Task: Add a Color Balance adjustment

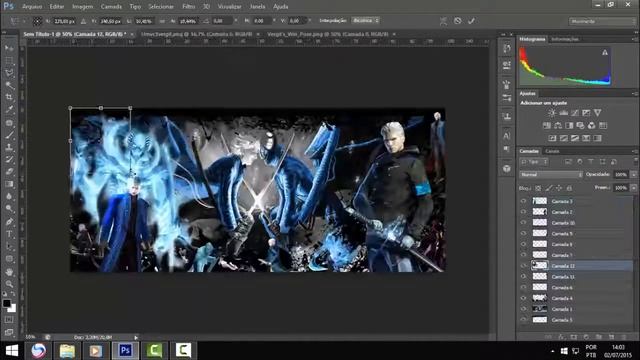Action: point(558,126)
